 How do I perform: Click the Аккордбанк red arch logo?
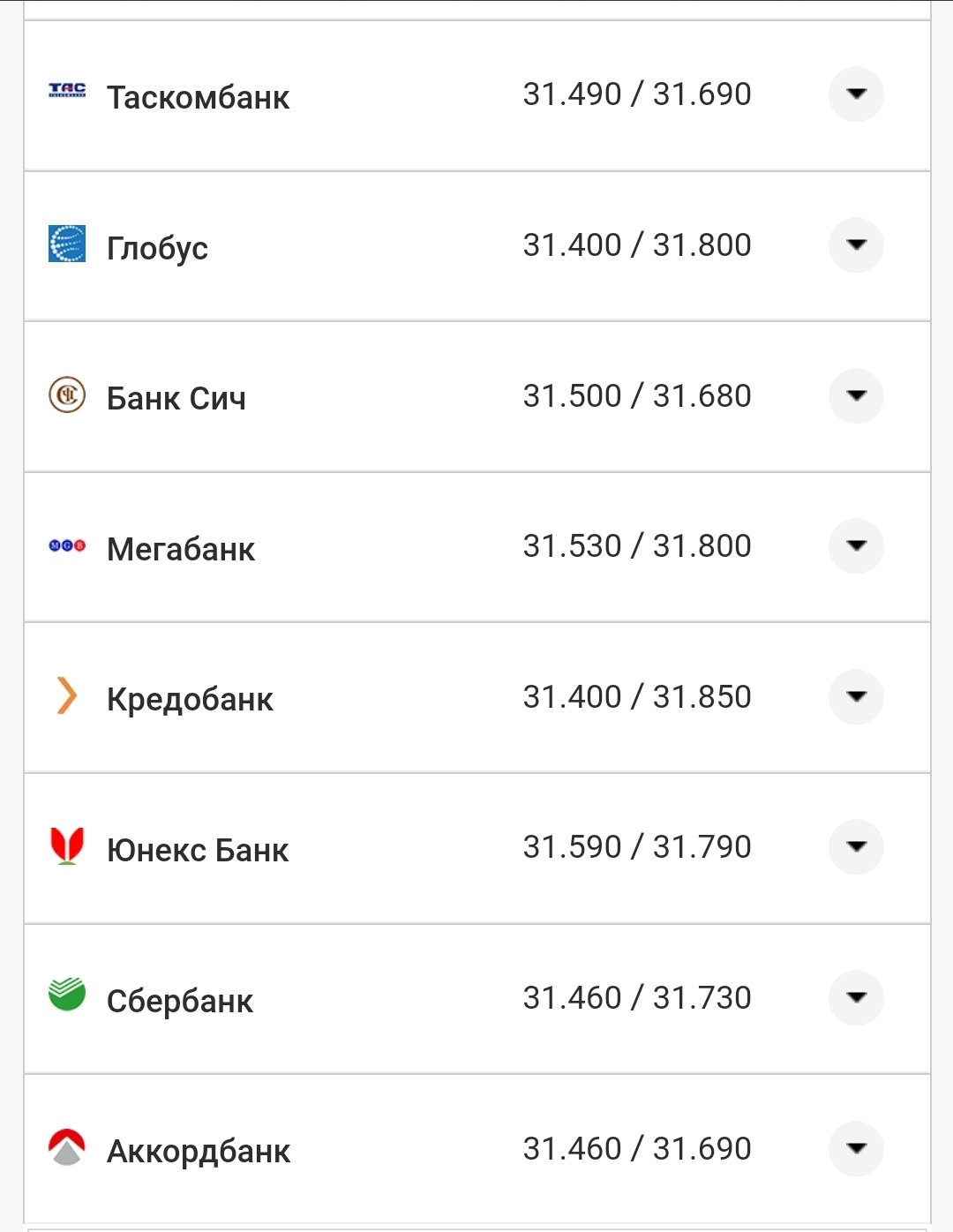click(67, 1146)
